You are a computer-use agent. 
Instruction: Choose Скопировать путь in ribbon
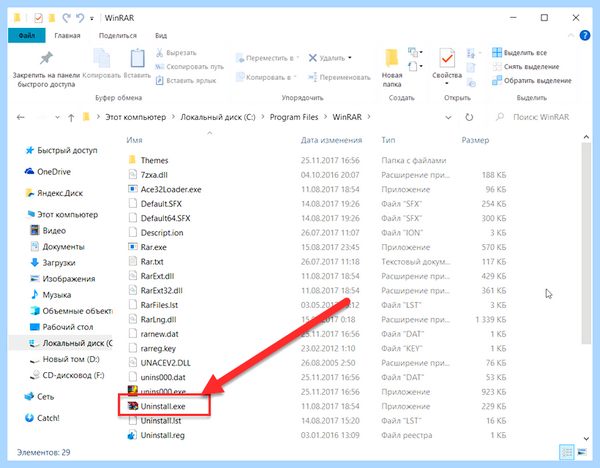[x=189, y=67]
